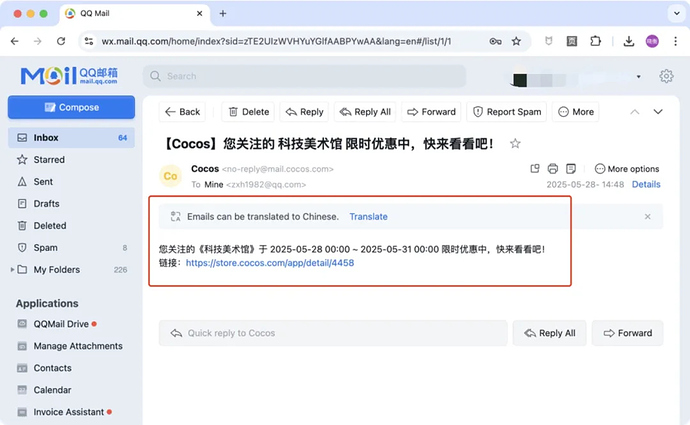Open the Deleted folder

(71, 226)
